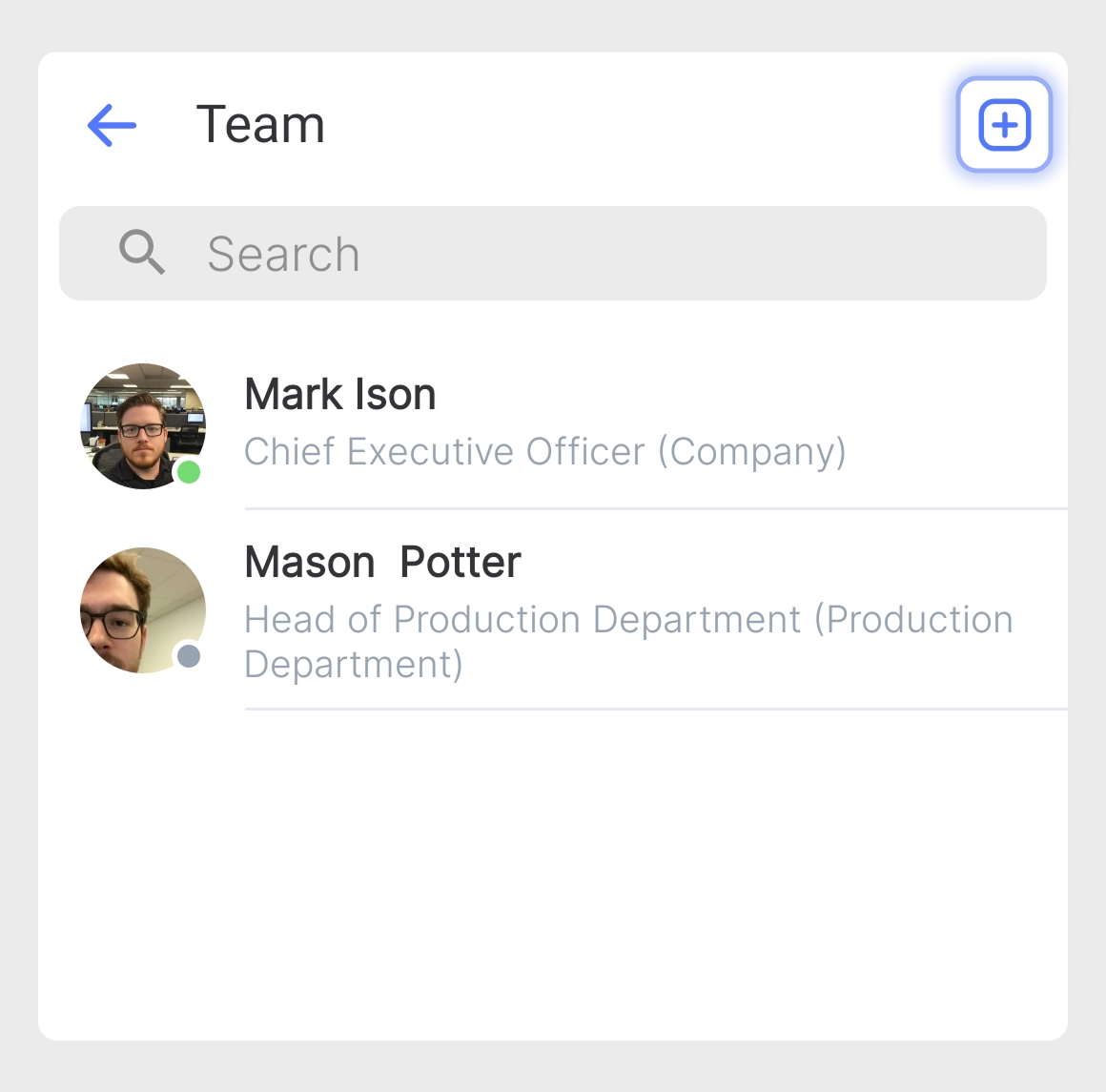This screenshot has height=1092, width=1106.
Task: Click the grey background outside the Team card
Action: coord(553,1066)
